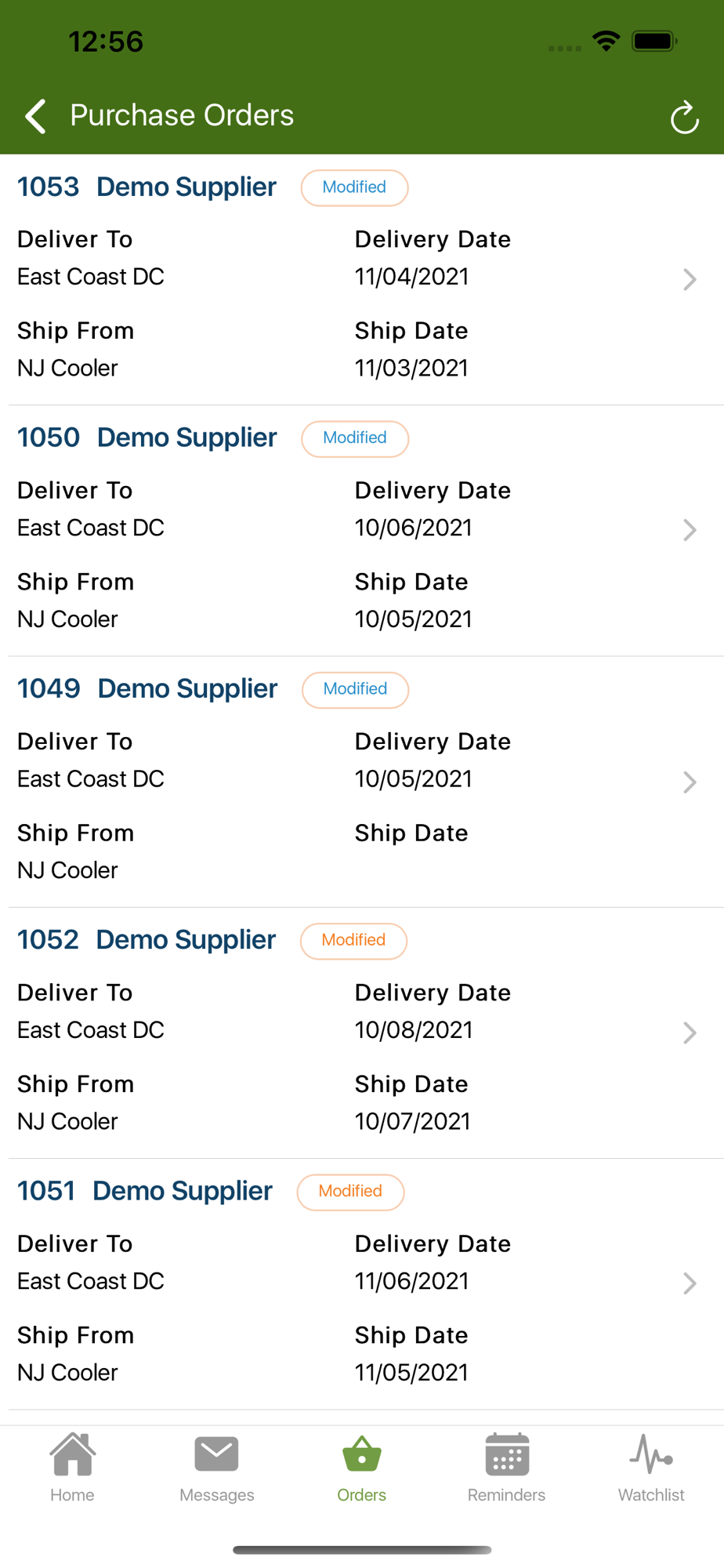This screenshot has height=1568, width=724.
Task: Tap the Reminders tab label
Action: pyautogui.click(x=506, y=1495)
